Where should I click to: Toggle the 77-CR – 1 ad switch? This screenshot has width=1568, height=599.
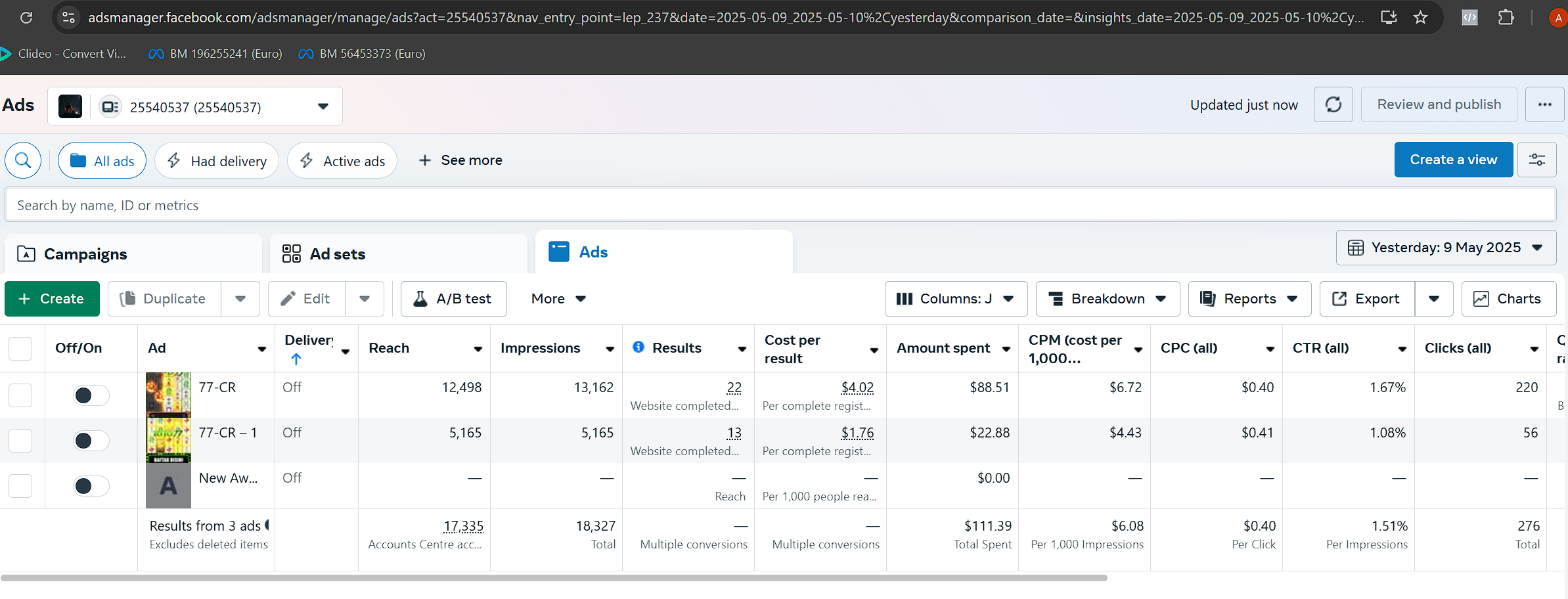click(91, 441)
